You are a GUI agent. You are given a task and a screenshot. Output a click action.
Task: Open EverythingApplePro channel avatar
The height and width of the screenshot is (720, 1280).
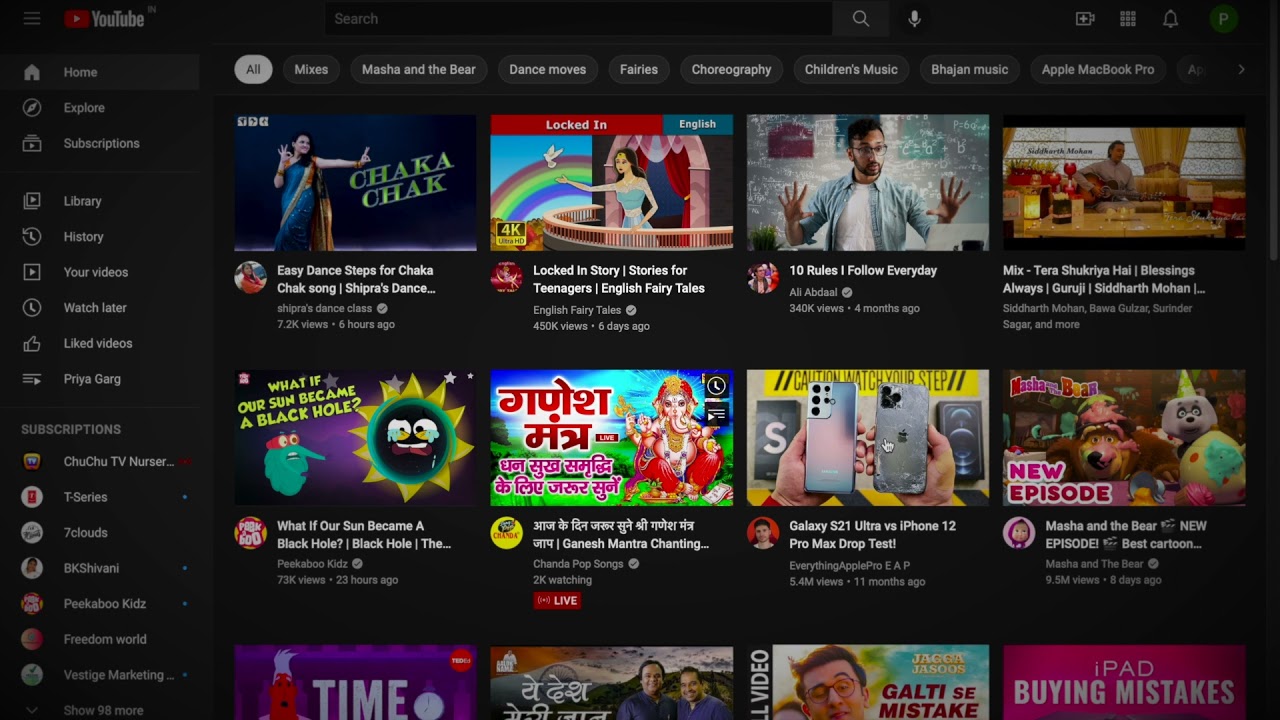pyautogui.click(x=762, y=533)
